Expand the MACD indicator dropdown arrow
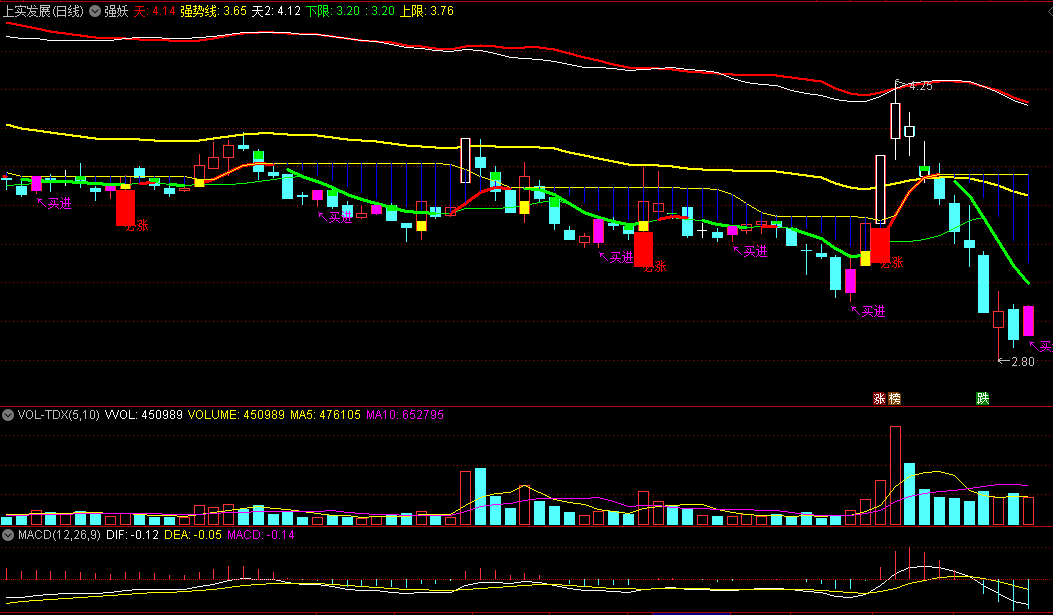Screen dimensions: 1053x615 click(8, 535)
